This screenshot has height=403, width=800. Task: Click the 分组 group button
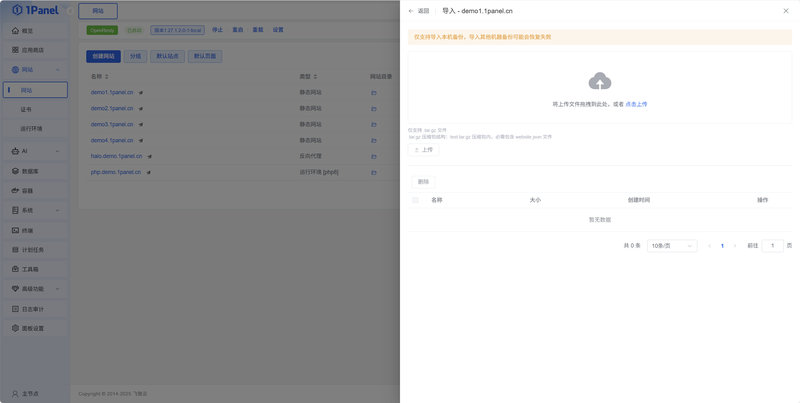[135, 56]
